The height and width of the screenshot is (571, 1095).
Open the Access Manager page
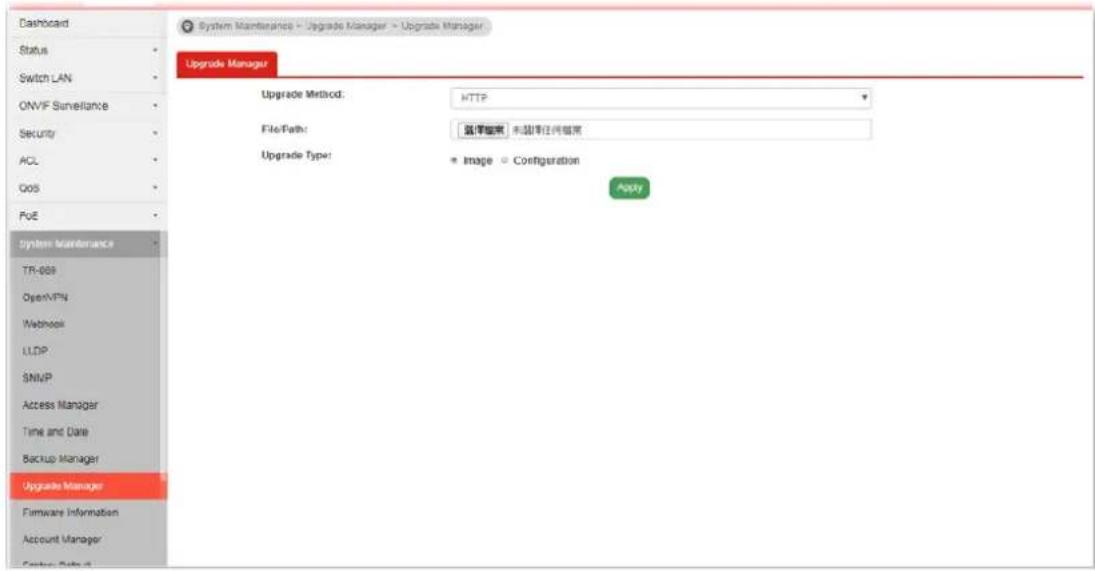(x=84, y=405)
